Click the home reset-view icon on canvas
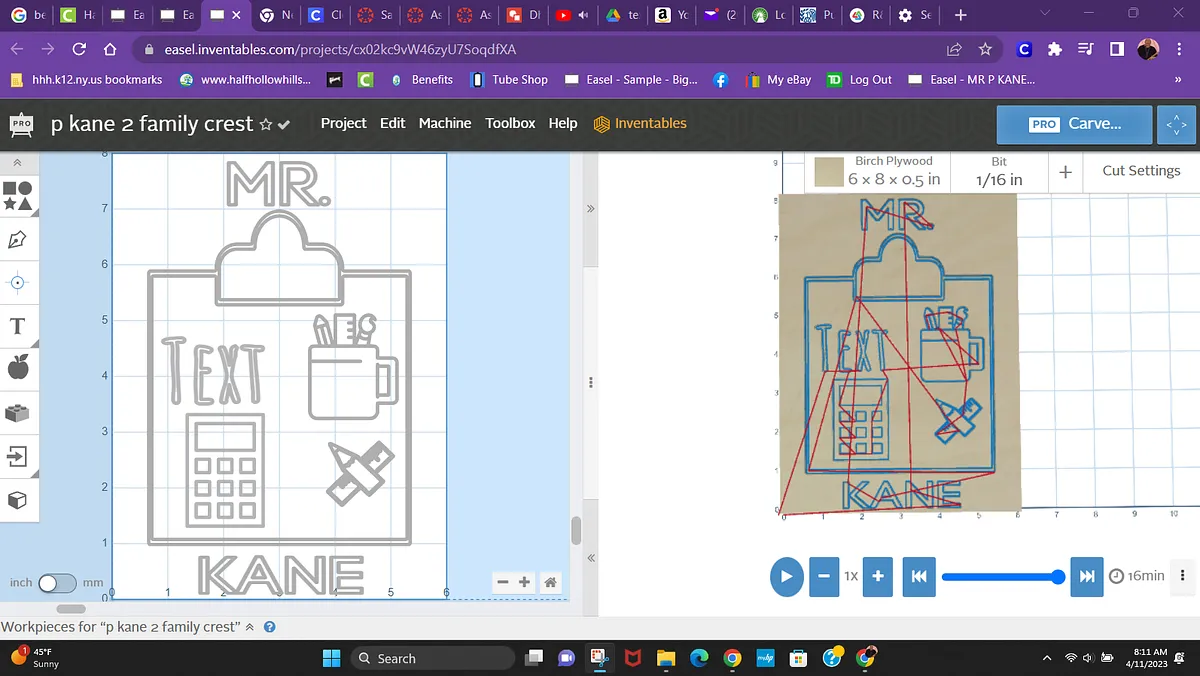The image size is (1200, 676). (550, 582)
